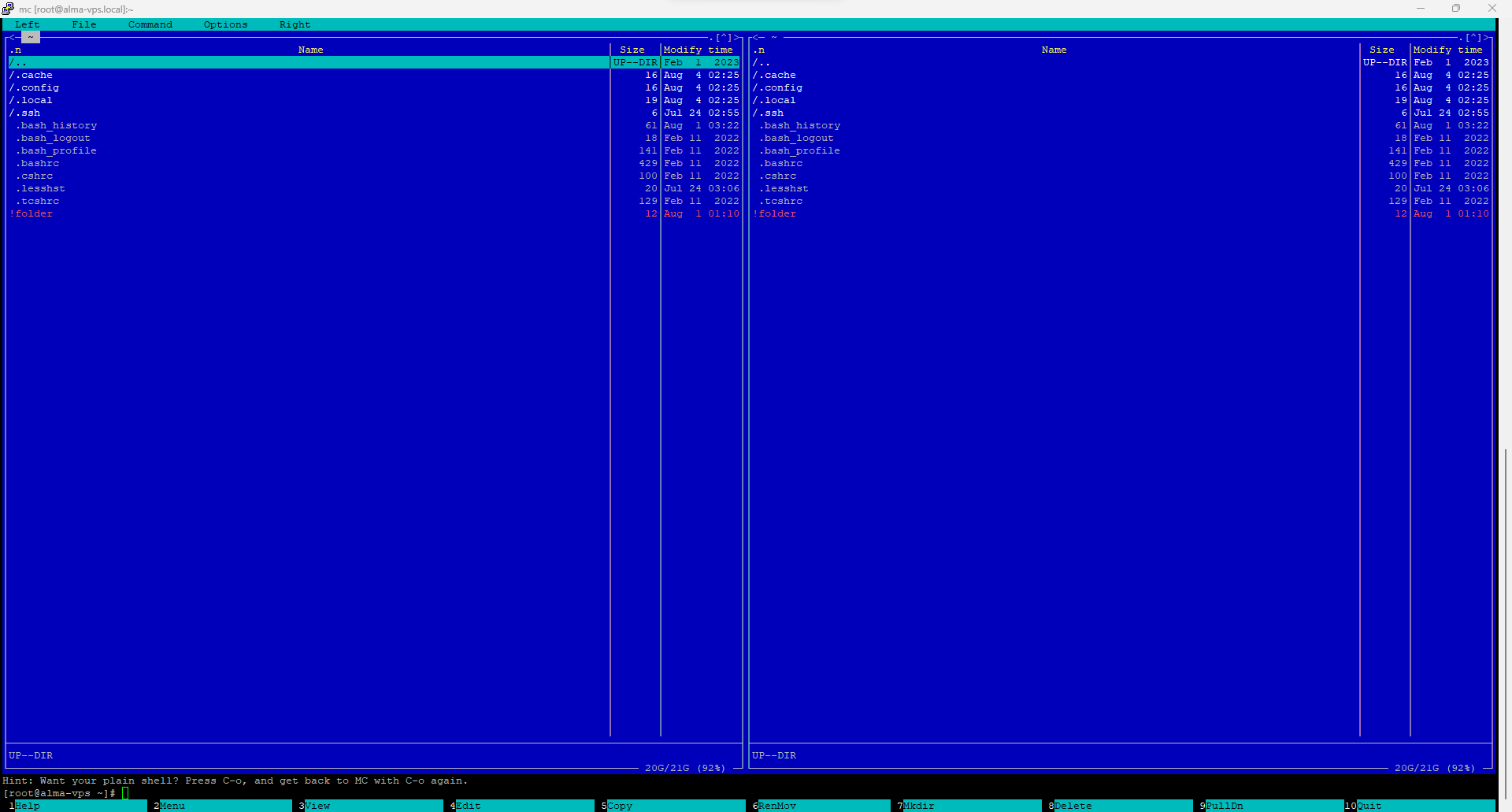1512x812 pixels.
Task: Open the Left panel menu
Action: (27, 24)
